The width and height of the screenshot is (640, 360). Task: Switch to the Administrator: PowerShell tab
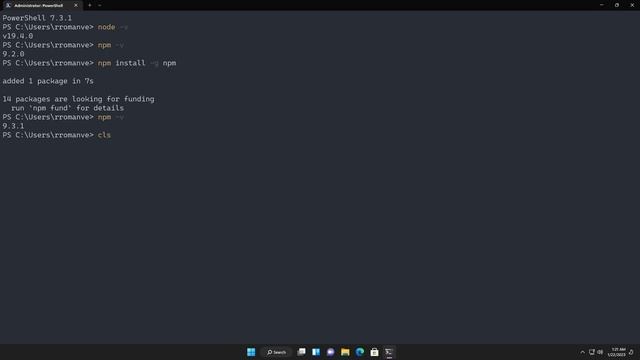coord(42,5)
